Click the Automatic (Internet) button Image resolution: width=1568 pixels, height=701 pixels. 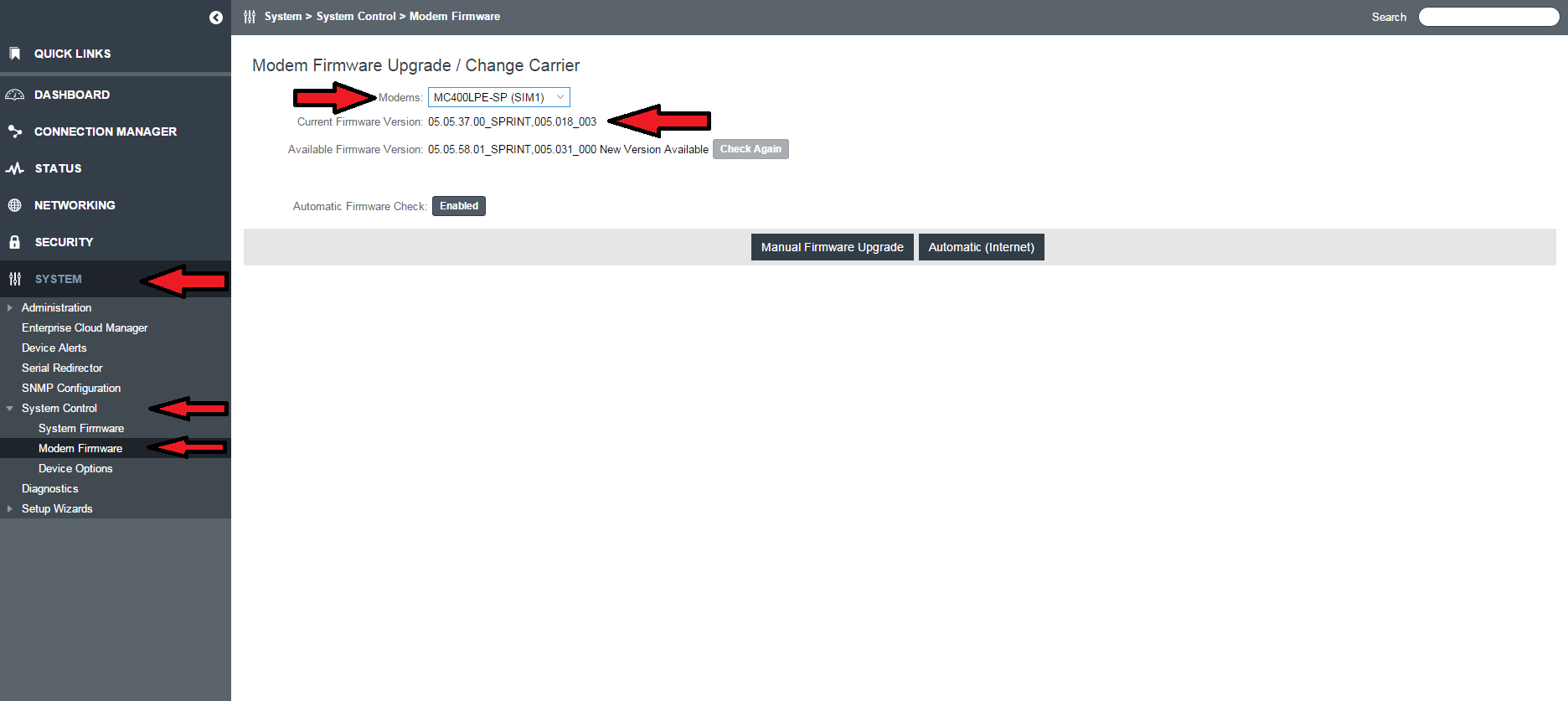(982, 247)
